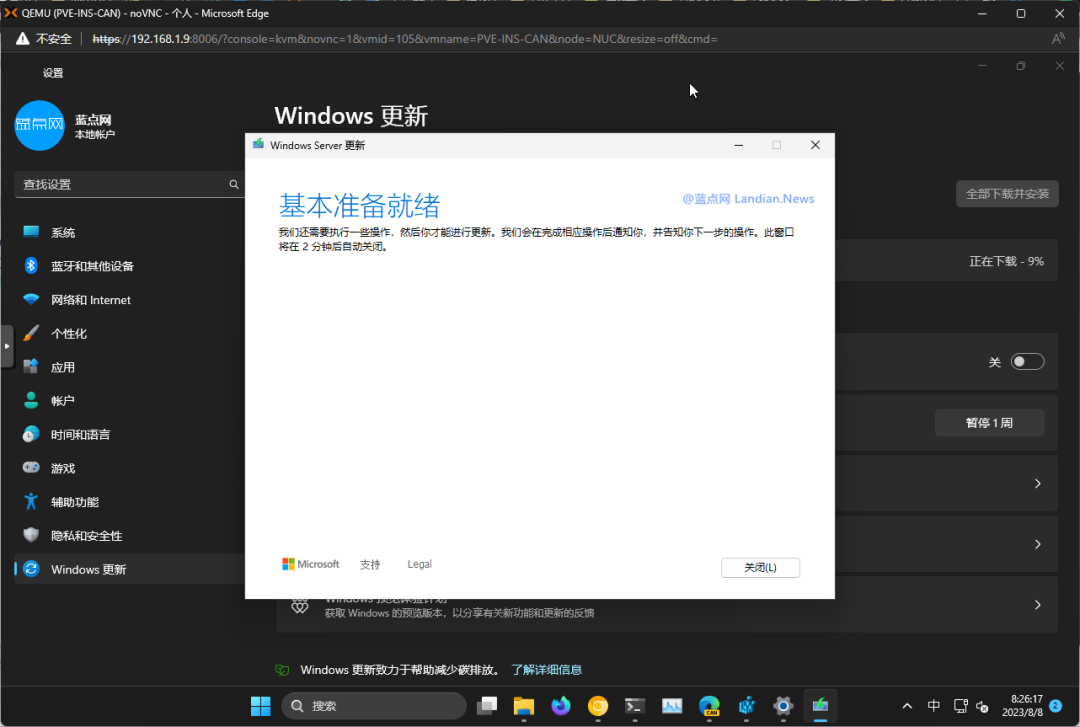The width and height of the screenshot is (1080, 727).
Task: Select 系统 in Settings sidebar
Action: (x=129, y=232)
